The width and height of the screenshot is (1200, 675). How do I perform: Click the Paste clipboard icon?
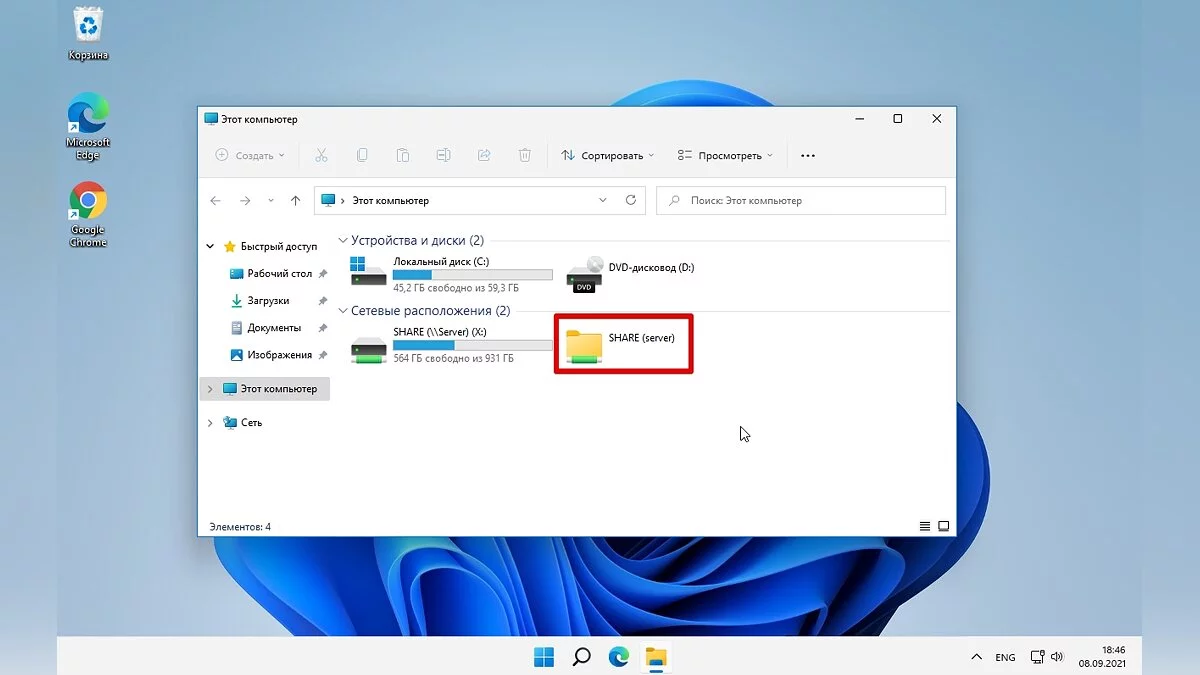[x=402, y=155]
